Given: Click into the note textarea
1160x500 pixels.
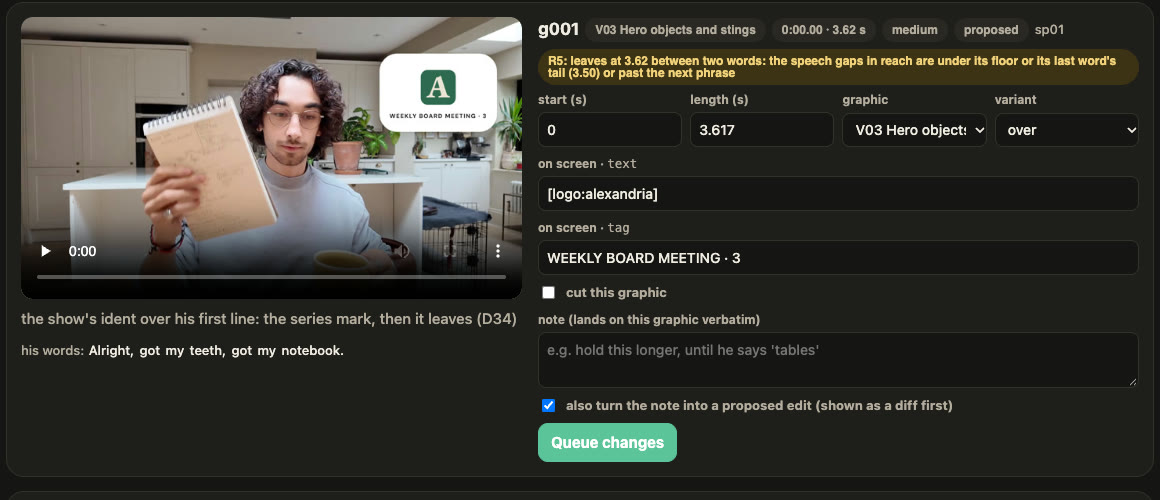Looking at the screenshot, I should click(x=837, y=359).
